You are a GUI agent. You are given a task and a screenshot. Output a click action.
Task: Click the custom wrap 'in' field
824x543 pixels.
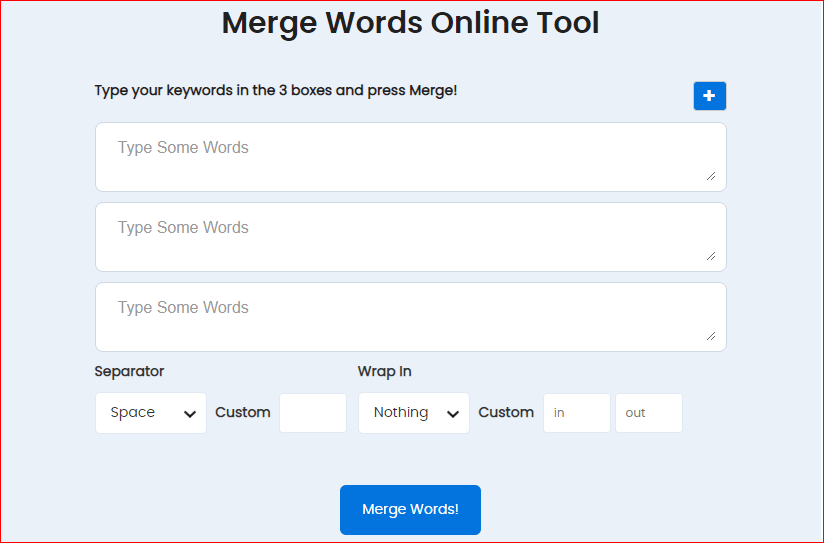tap(576, 413)
